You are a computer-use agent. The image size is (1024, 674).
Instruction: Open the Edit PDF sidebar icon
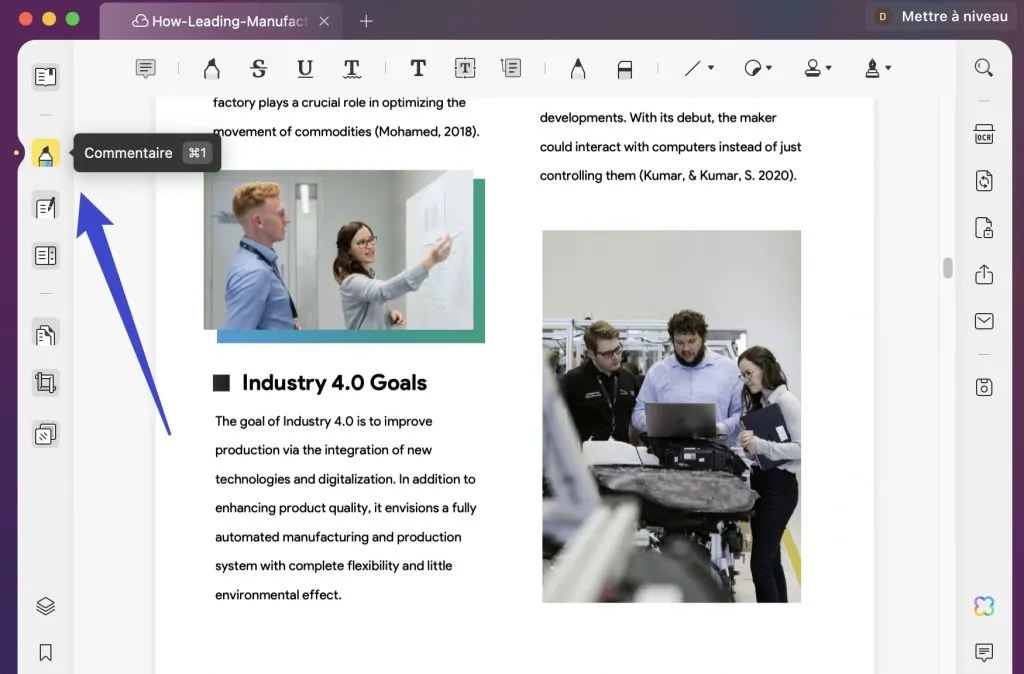coord(45,208)
